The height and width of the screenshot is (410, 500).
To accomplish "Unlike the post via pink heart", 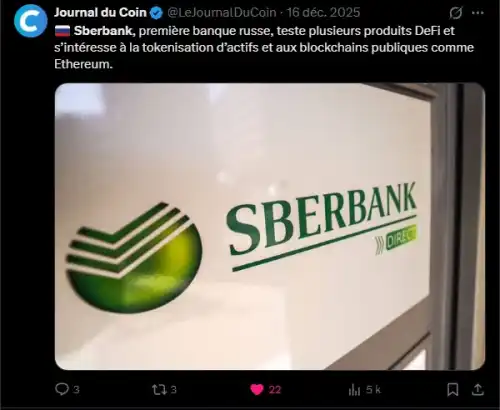I will click(257, 389).
